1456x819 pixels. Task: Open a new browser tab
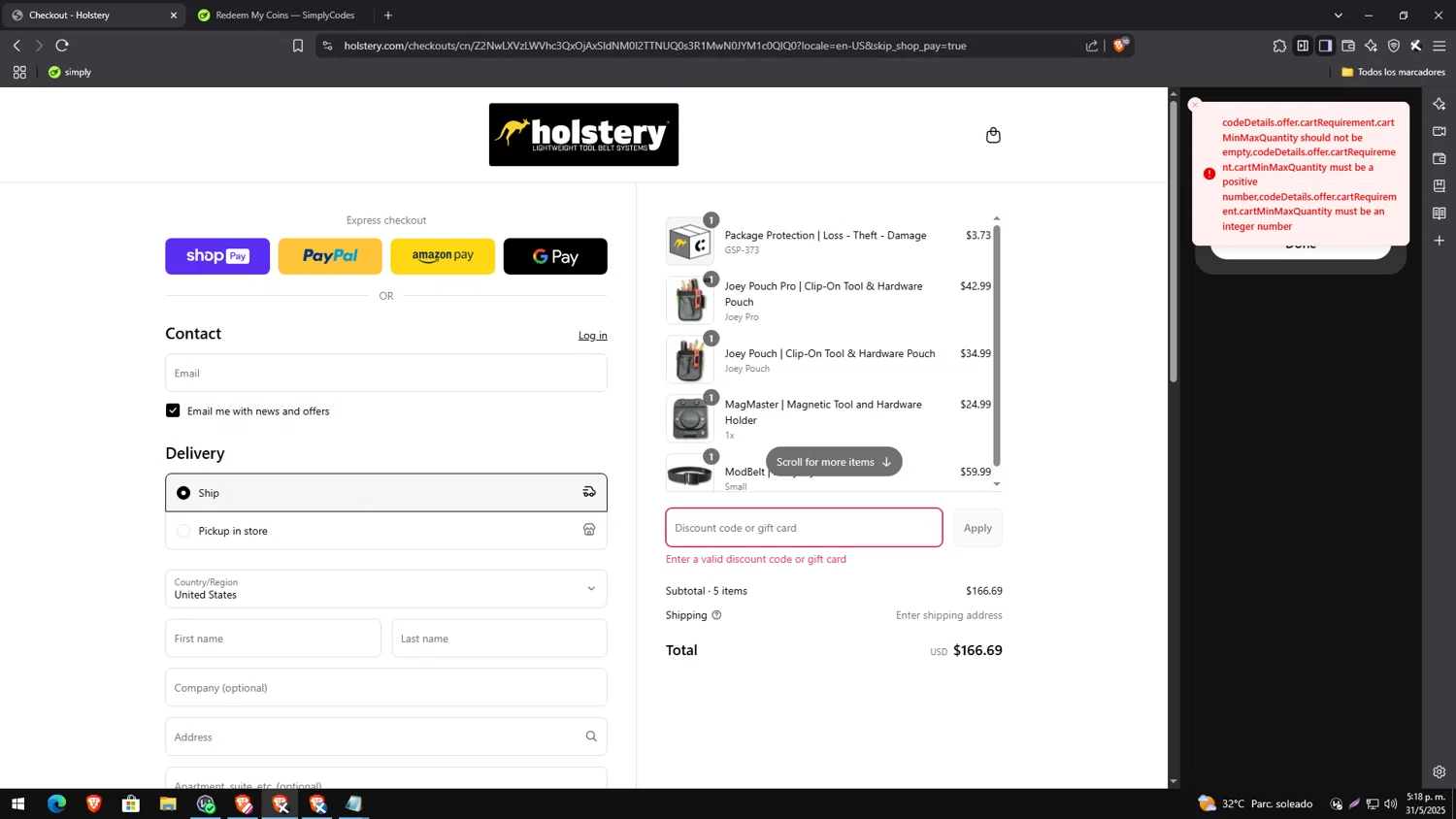[388, 16]
